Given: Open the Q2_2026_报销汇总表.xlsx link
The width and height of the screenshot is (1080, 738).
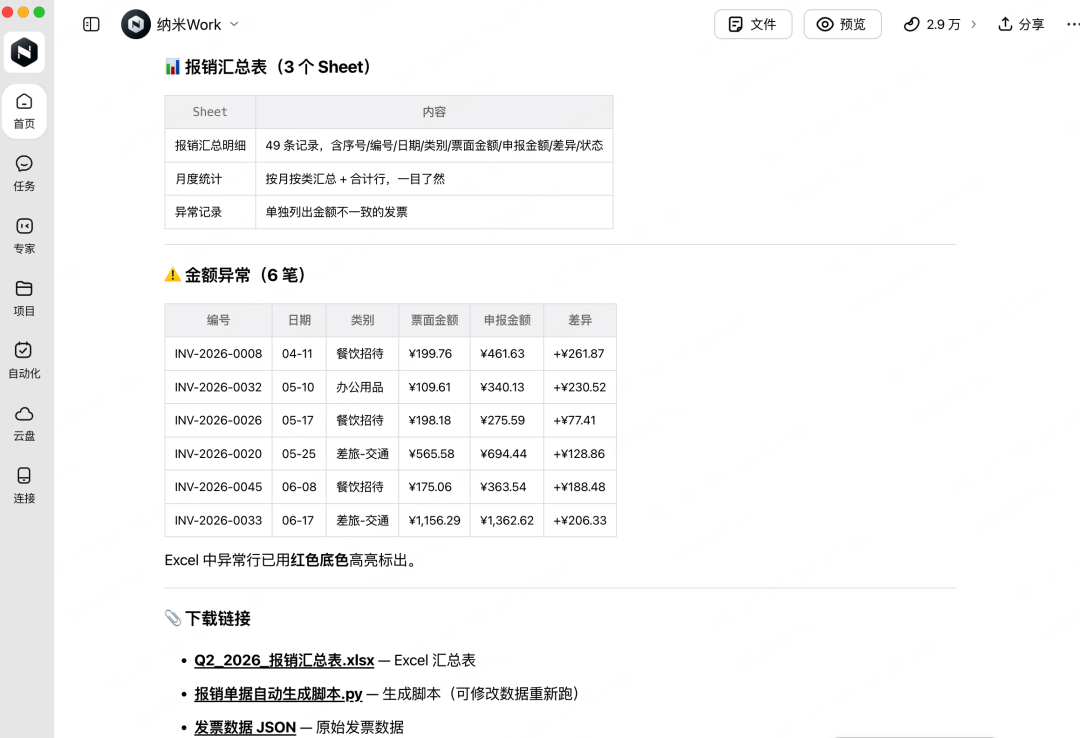Looking at the screenshot, I should (284, 660).
